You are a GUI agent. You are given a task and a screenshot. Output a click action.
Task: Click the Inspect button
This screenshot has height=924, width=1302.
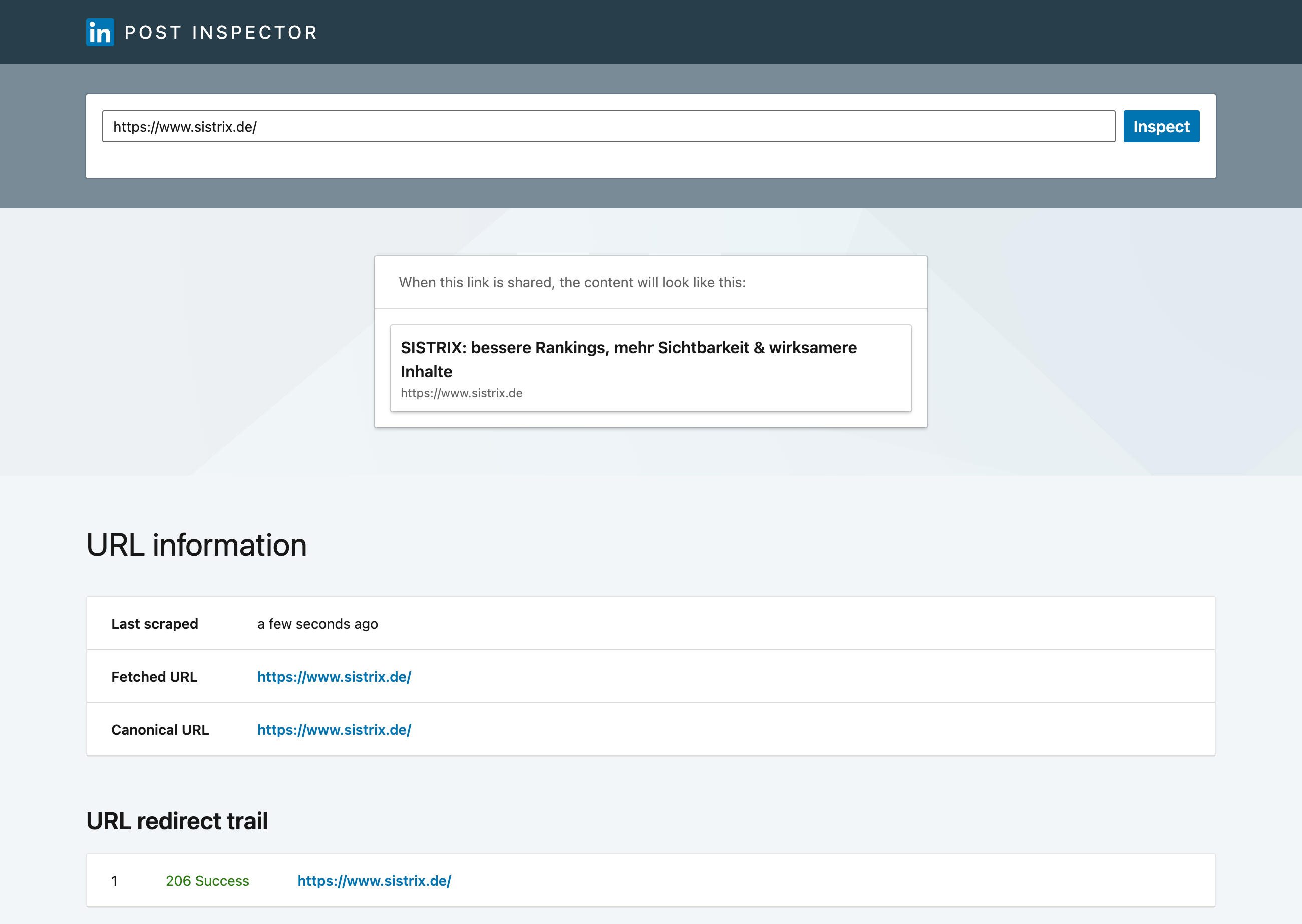[x=1161, y=126]
